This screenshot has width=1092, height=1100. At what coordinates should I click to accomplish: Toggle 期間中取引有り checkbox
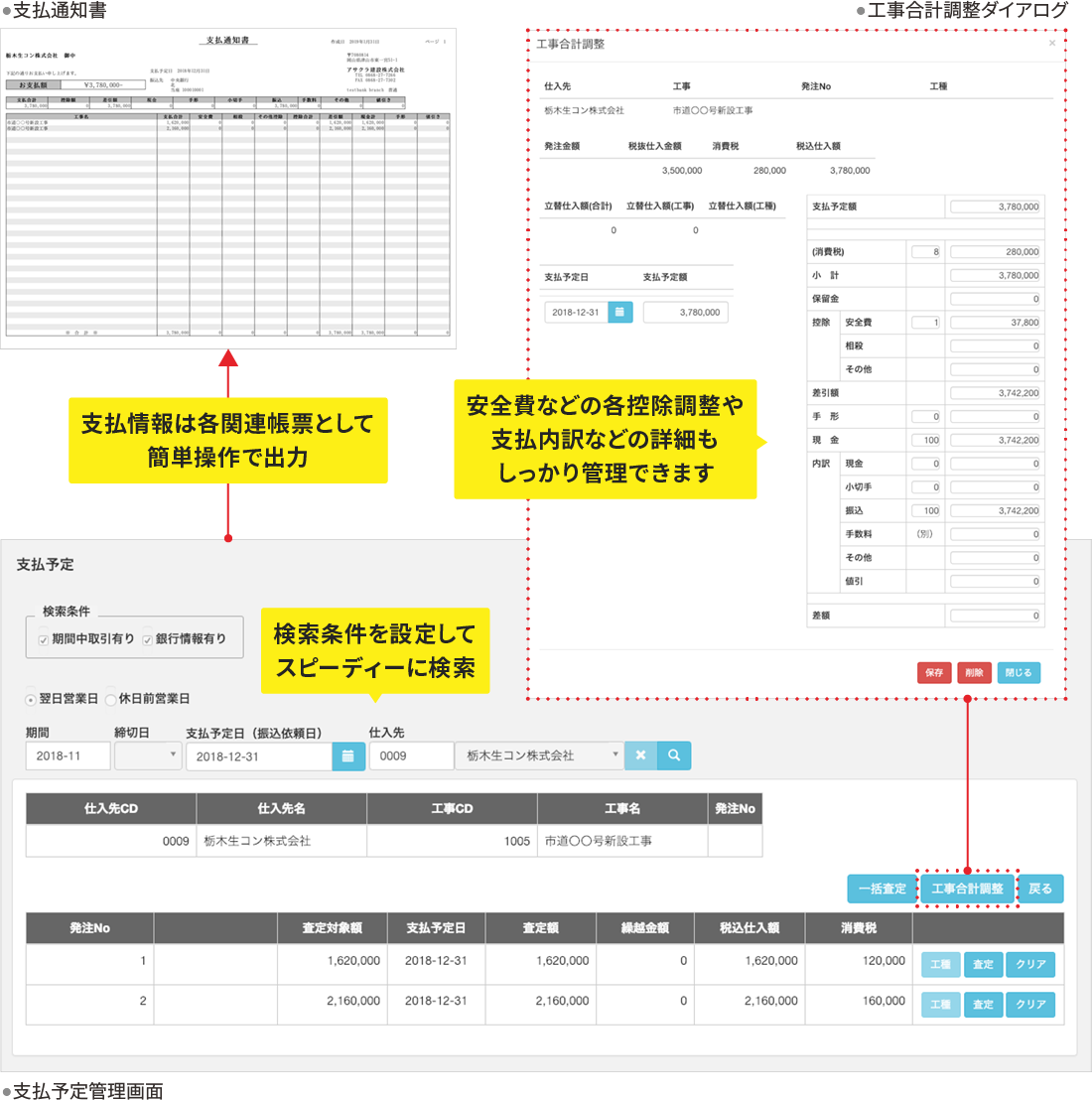coord(44,639)
